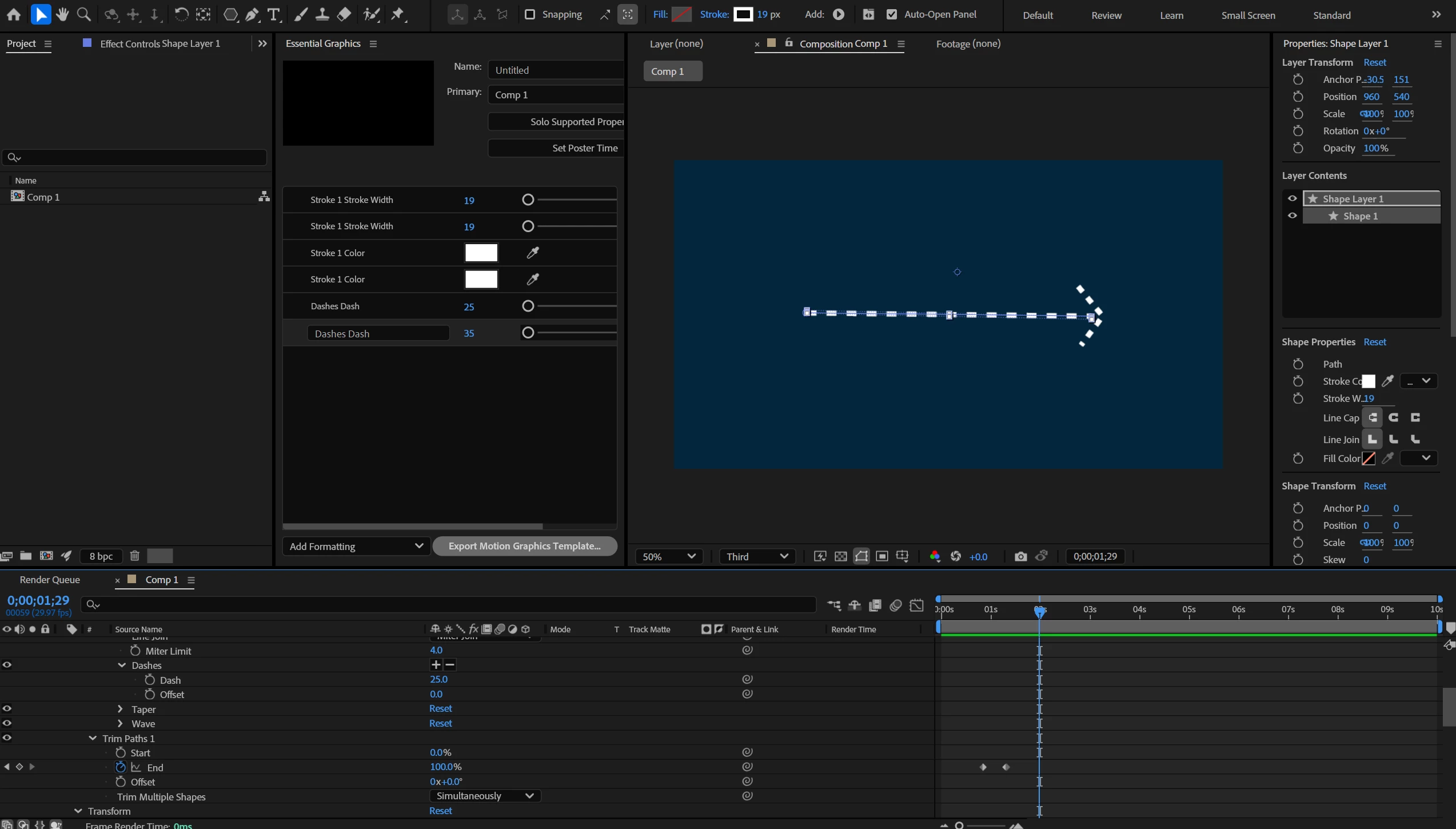
Task: Select the Hand tool
Action: (62, 14)
